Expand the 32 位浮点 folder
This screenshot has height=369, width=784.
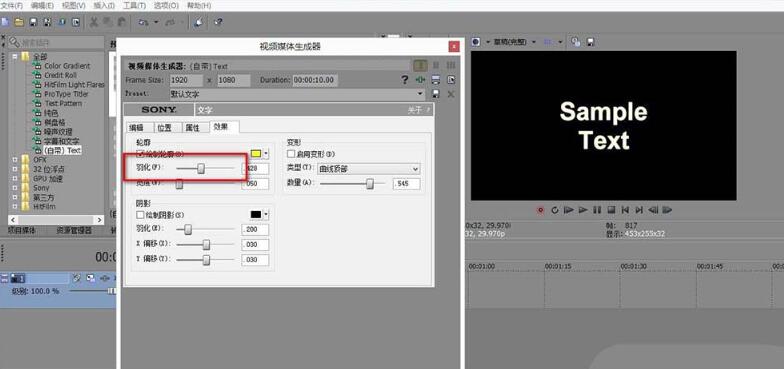[x=14, y=169]
